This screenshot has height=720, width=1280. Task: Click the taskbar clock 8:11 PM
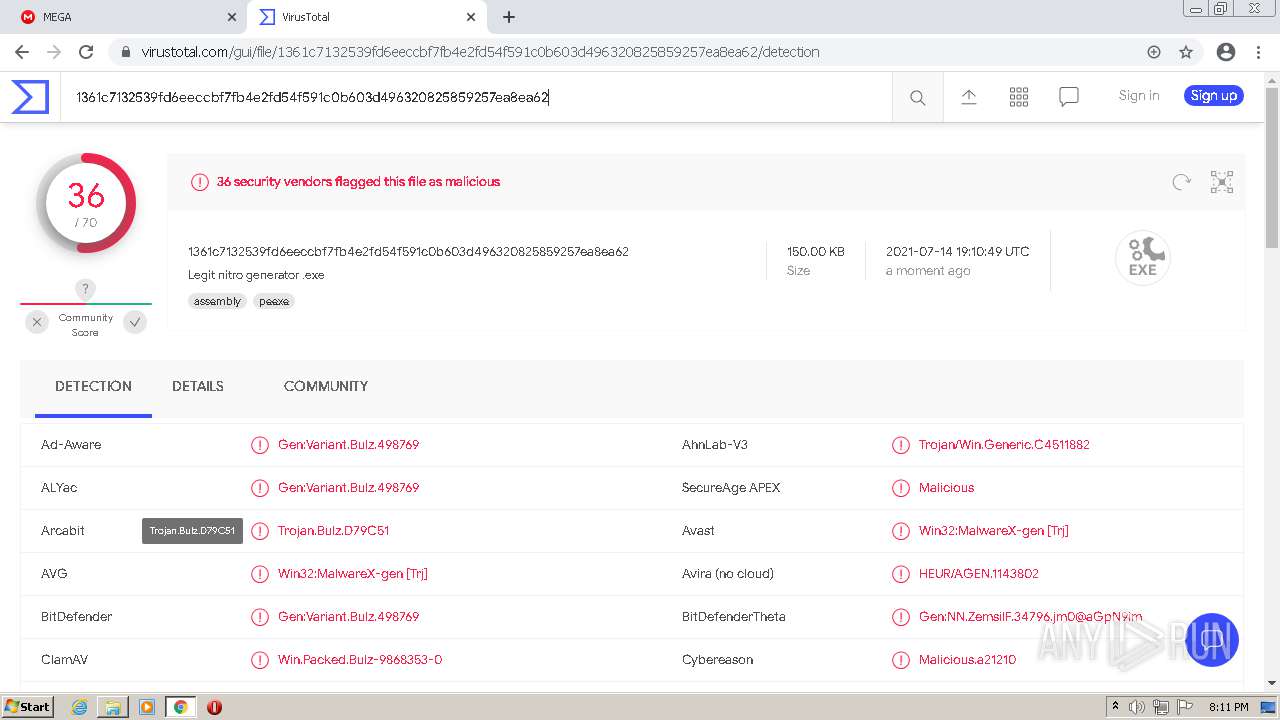tap(1228, 707)
